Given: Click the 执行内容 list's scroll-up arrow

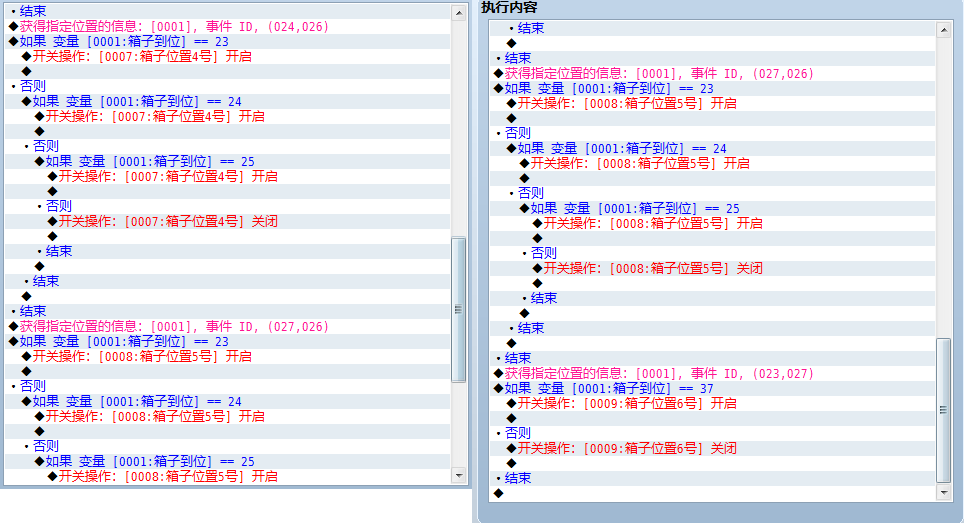Looking at the screenshot, I should point(944,29).
